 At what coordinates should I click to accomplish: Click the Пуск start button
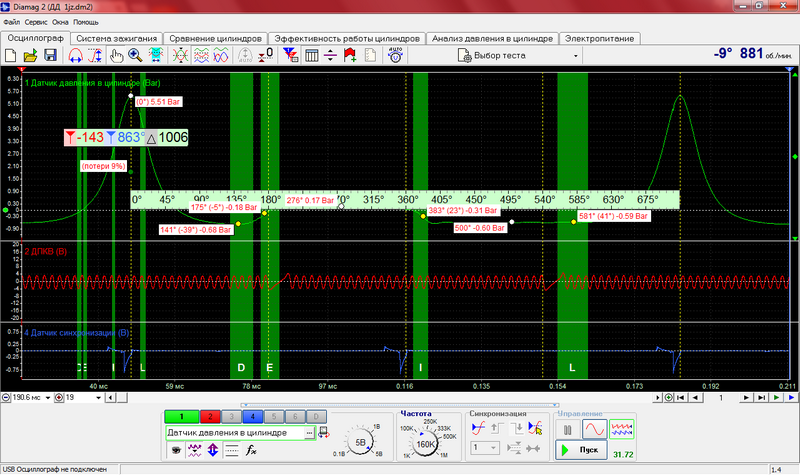(581, 450)
